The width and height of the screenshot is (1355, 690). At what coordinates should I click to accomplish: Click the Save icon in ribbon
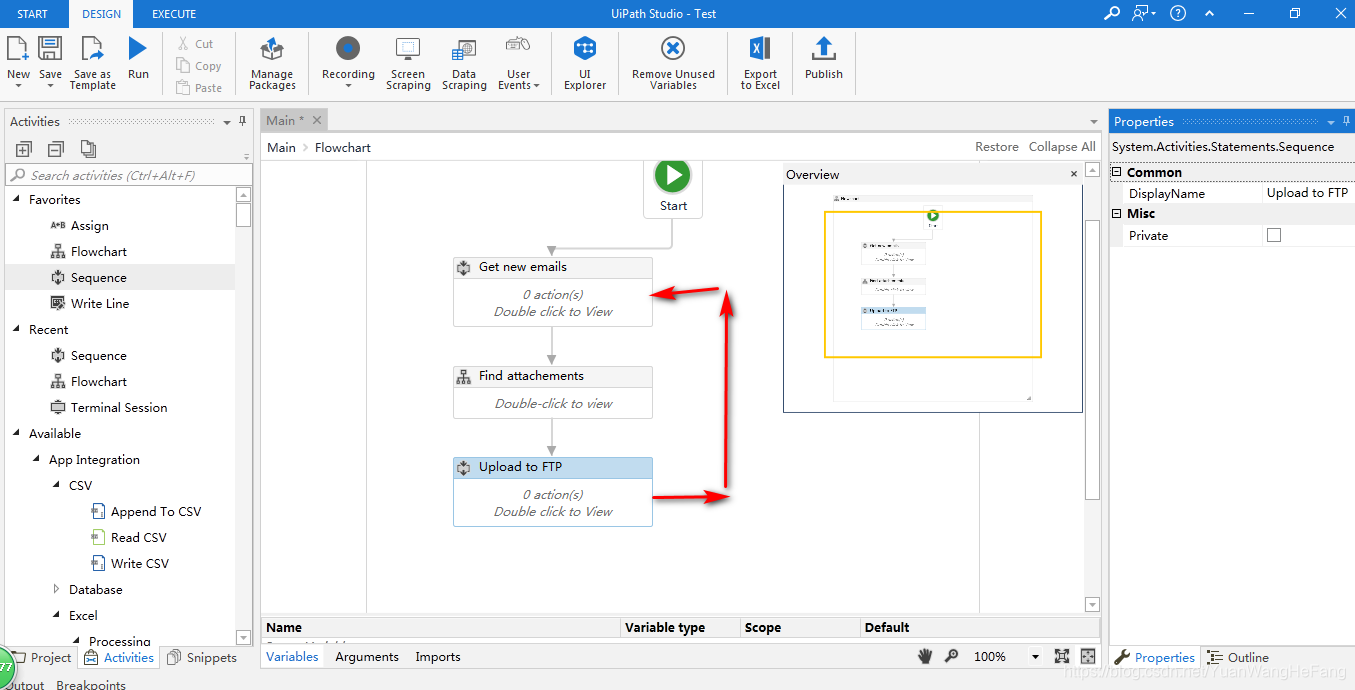(50, 48)
